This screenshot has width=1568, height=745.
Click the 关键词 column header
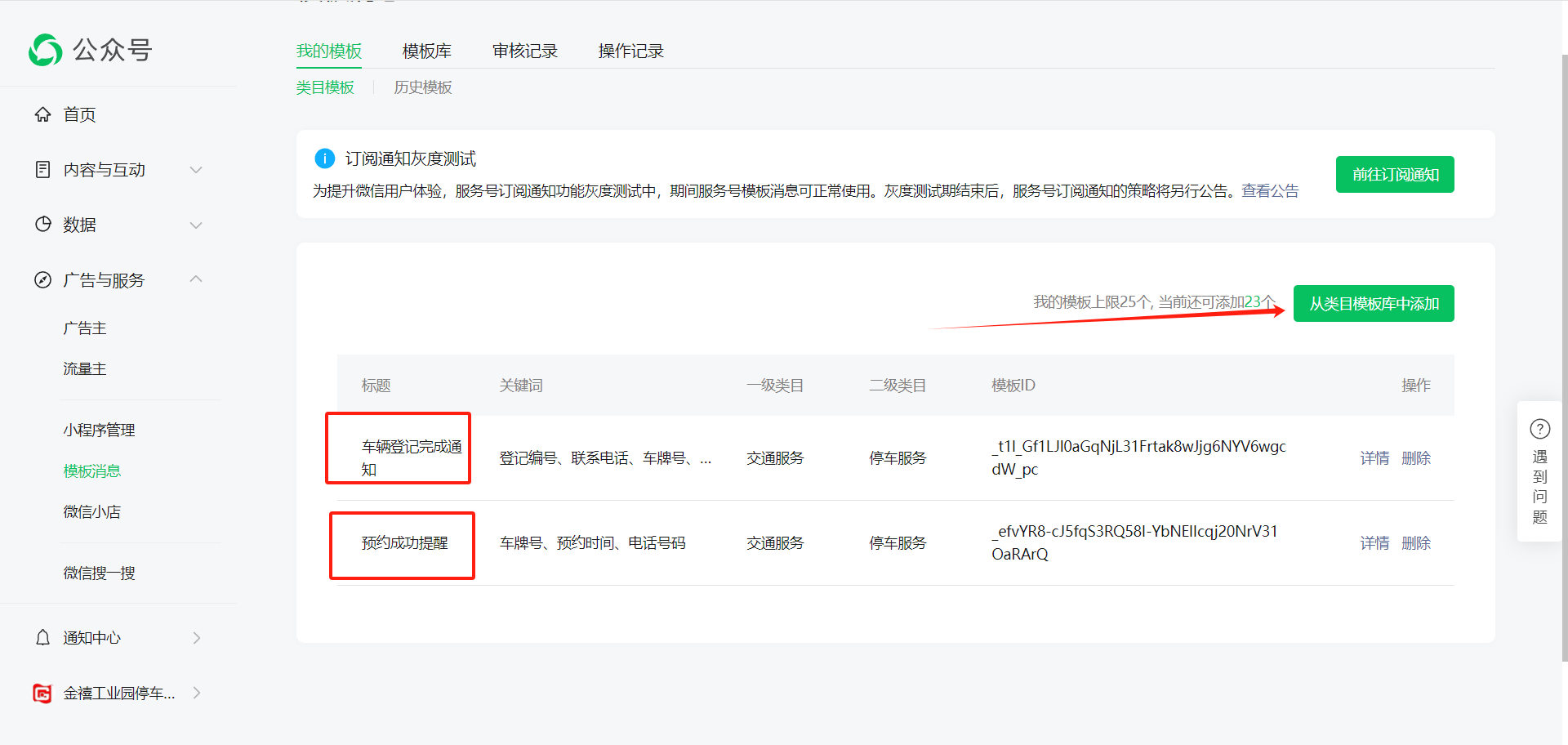coord(521,386)
